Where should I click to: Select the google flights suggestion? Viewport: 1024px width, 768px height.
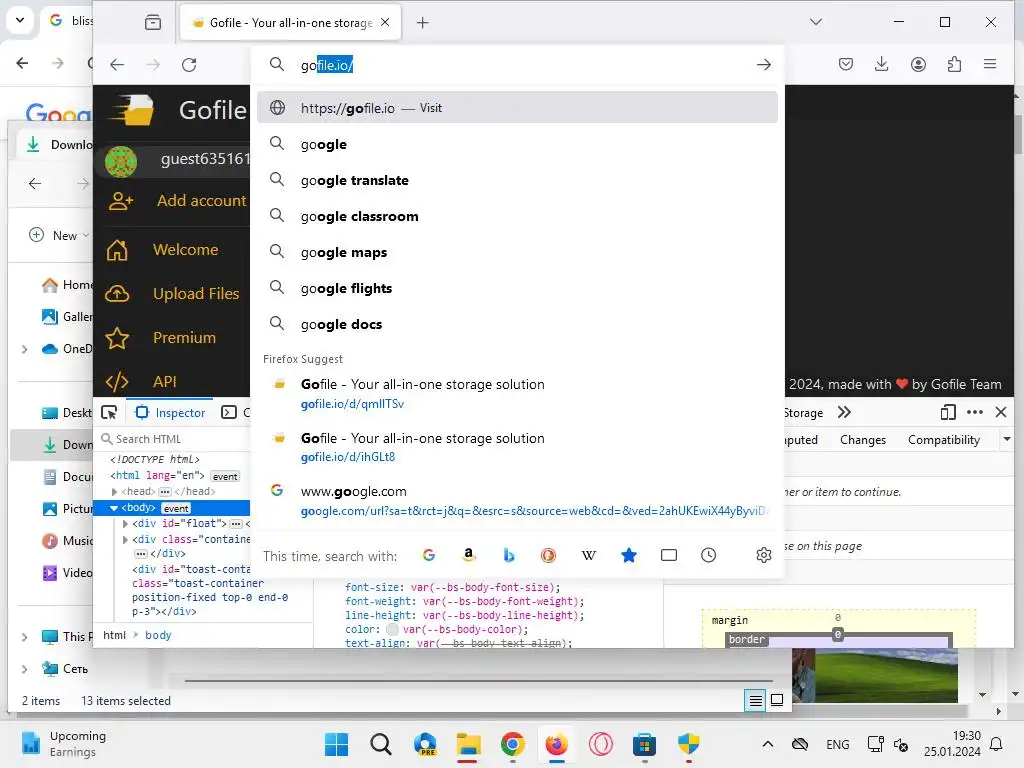pos(517,288)
